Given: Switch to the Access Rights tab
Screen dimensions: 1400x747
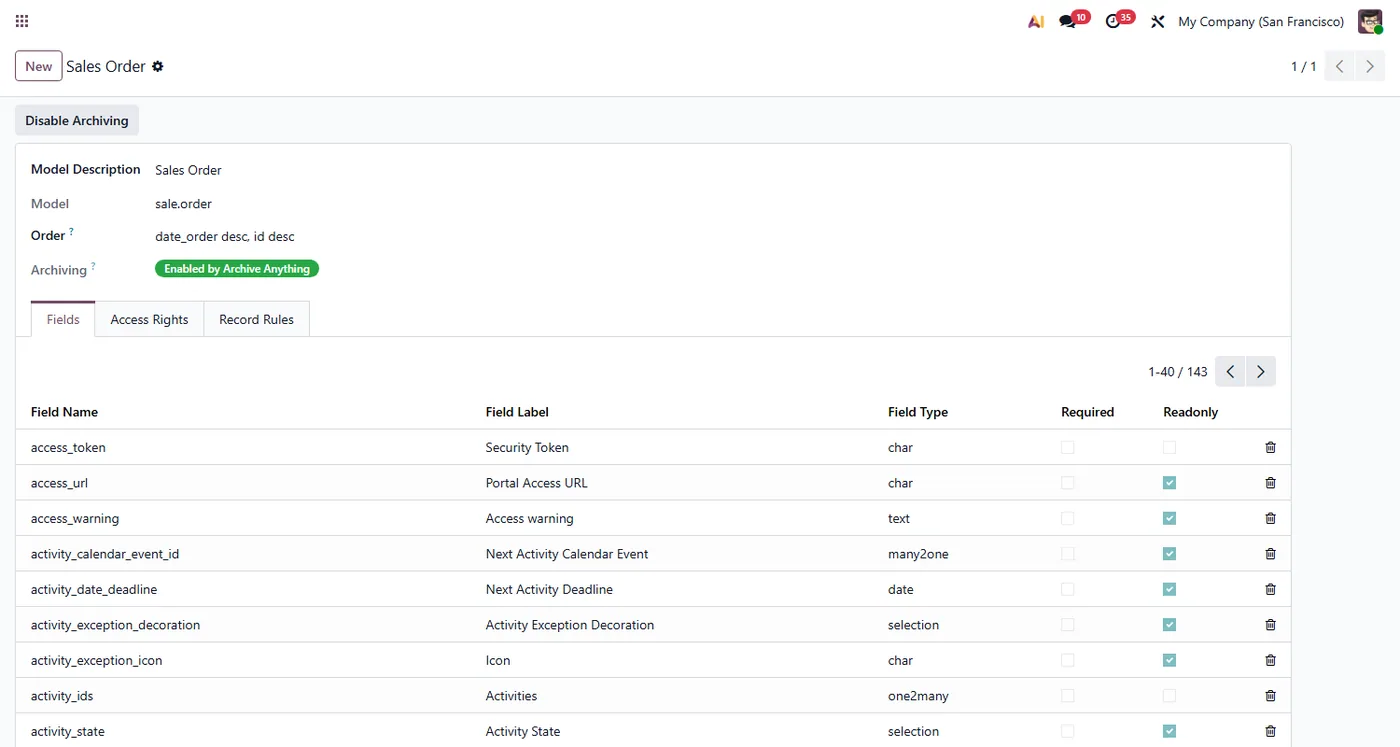Looking at the screenshot, I should [149, 320].
